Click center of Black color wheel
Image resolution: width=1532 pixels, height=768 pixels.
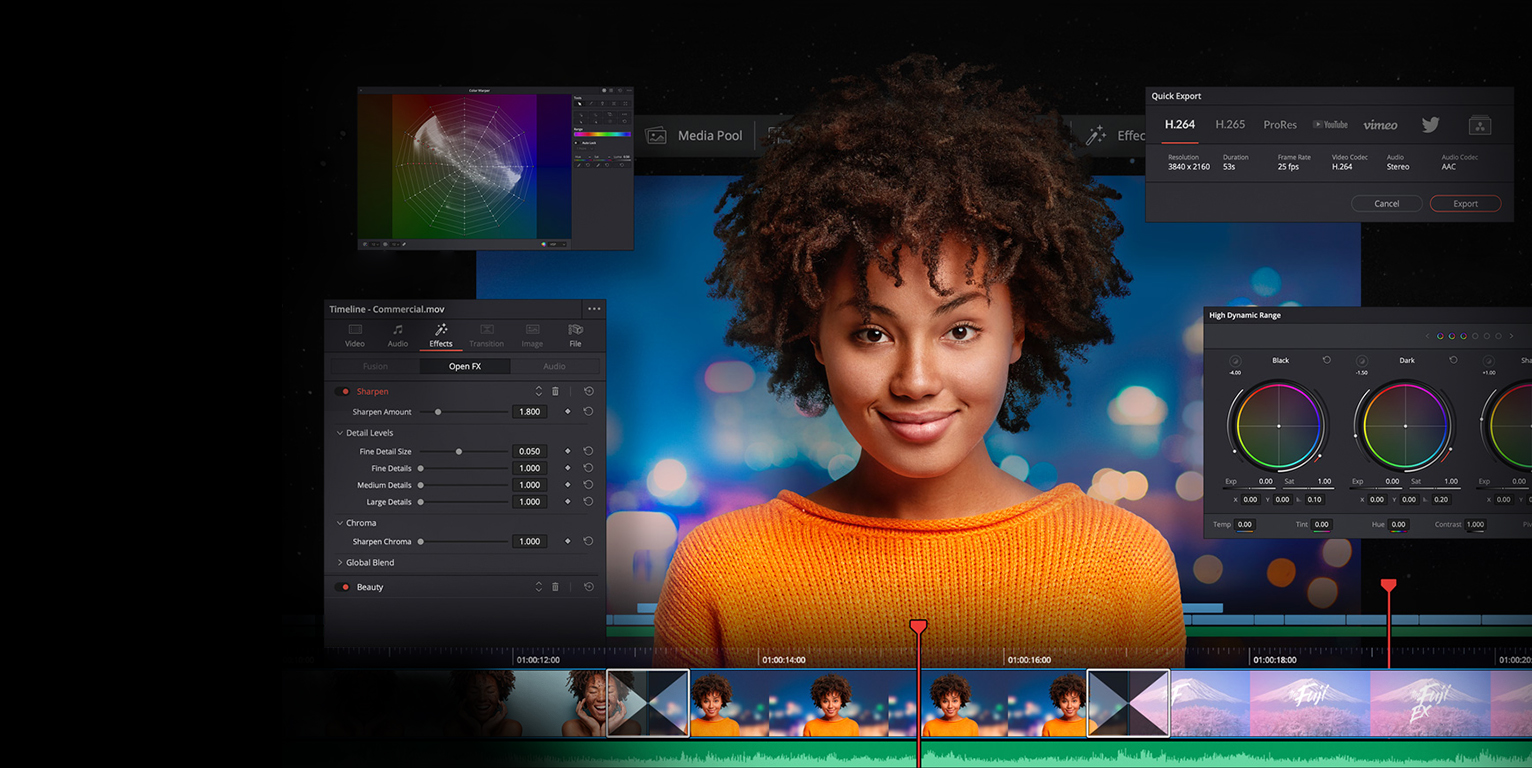click(1278, 426)
